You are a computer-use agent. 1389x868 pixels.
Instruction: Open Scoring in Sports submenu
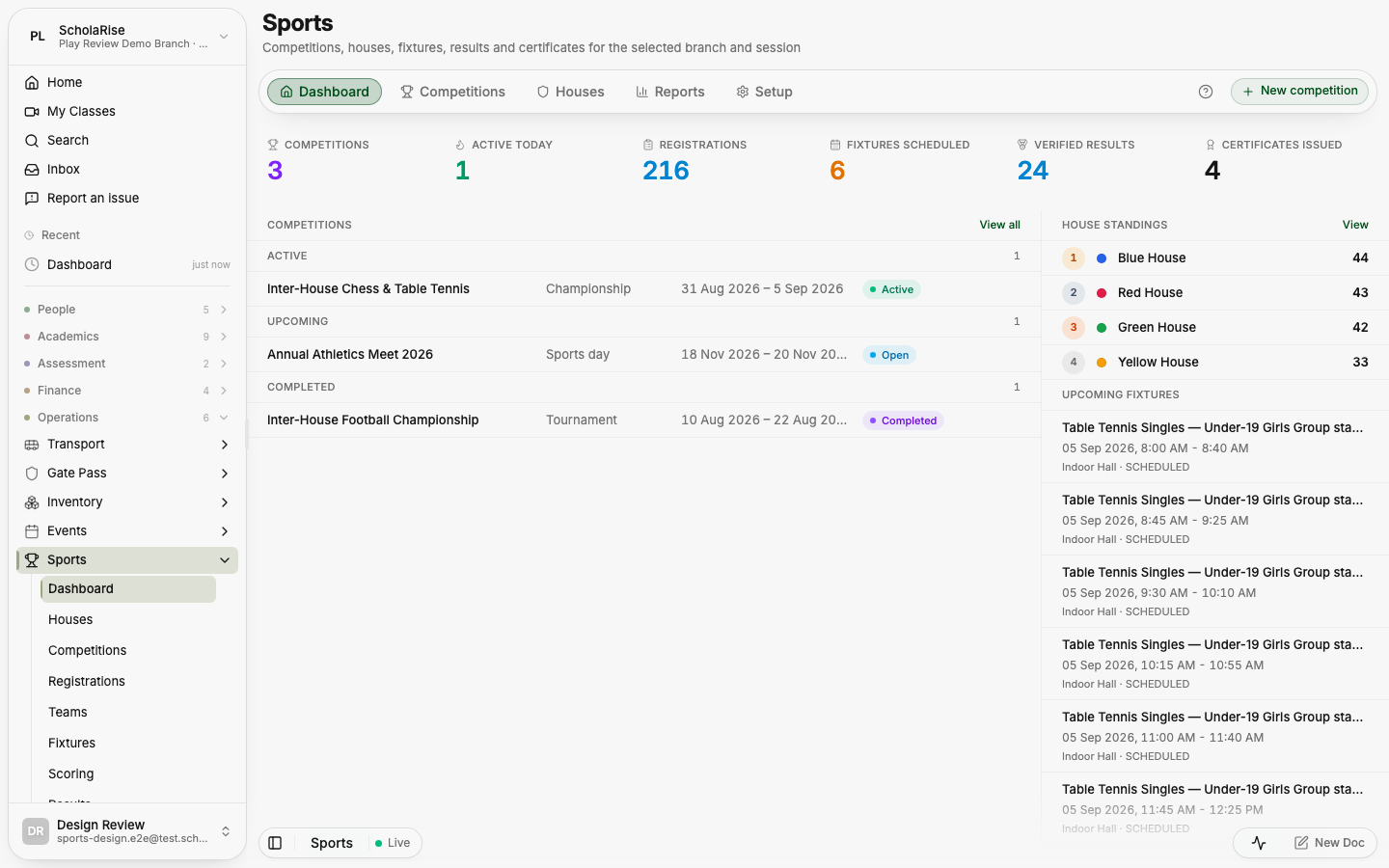pos(128,774)
